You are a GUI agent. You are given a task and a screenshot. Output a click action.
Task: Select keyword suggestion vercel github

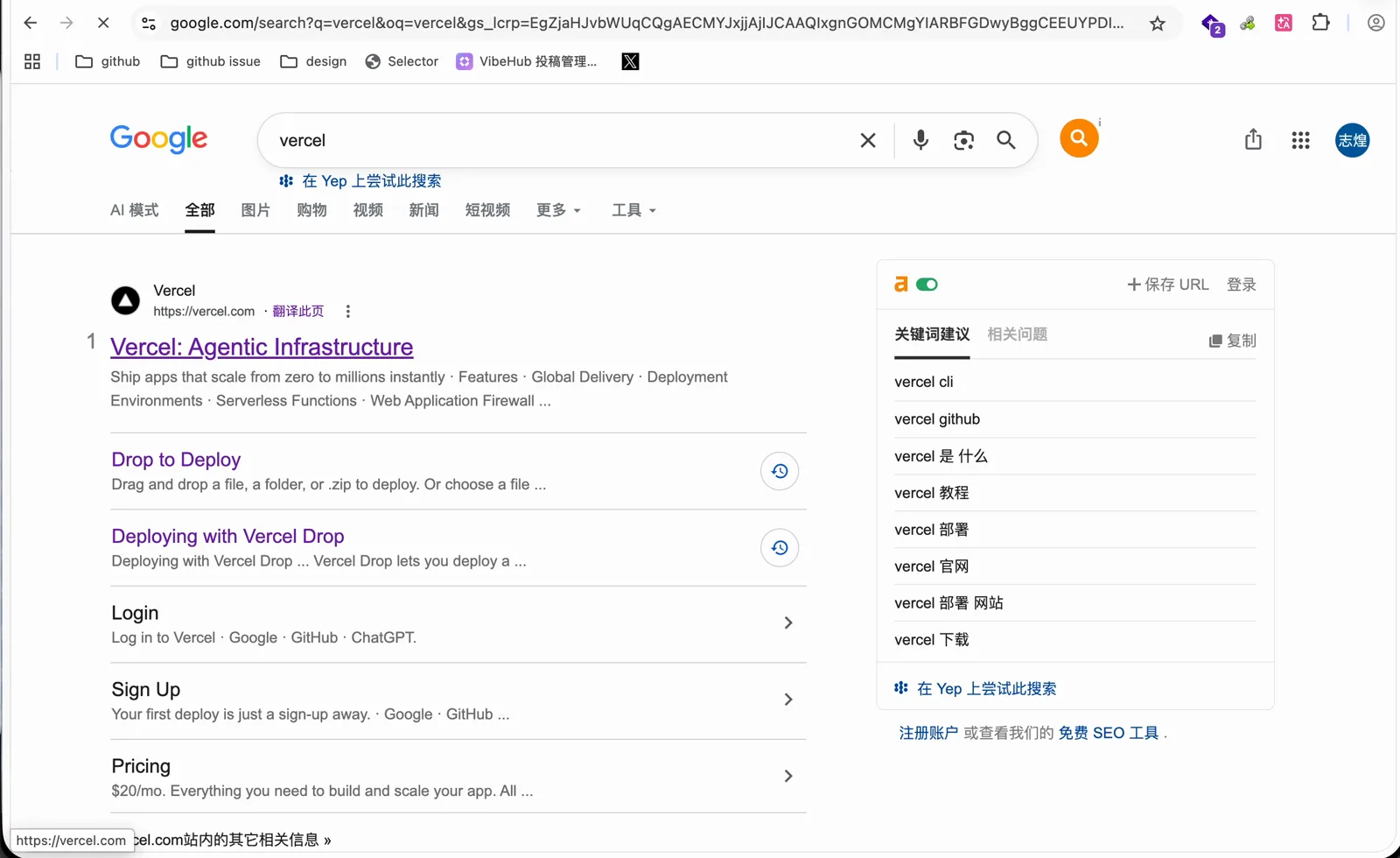coord(937,419)
